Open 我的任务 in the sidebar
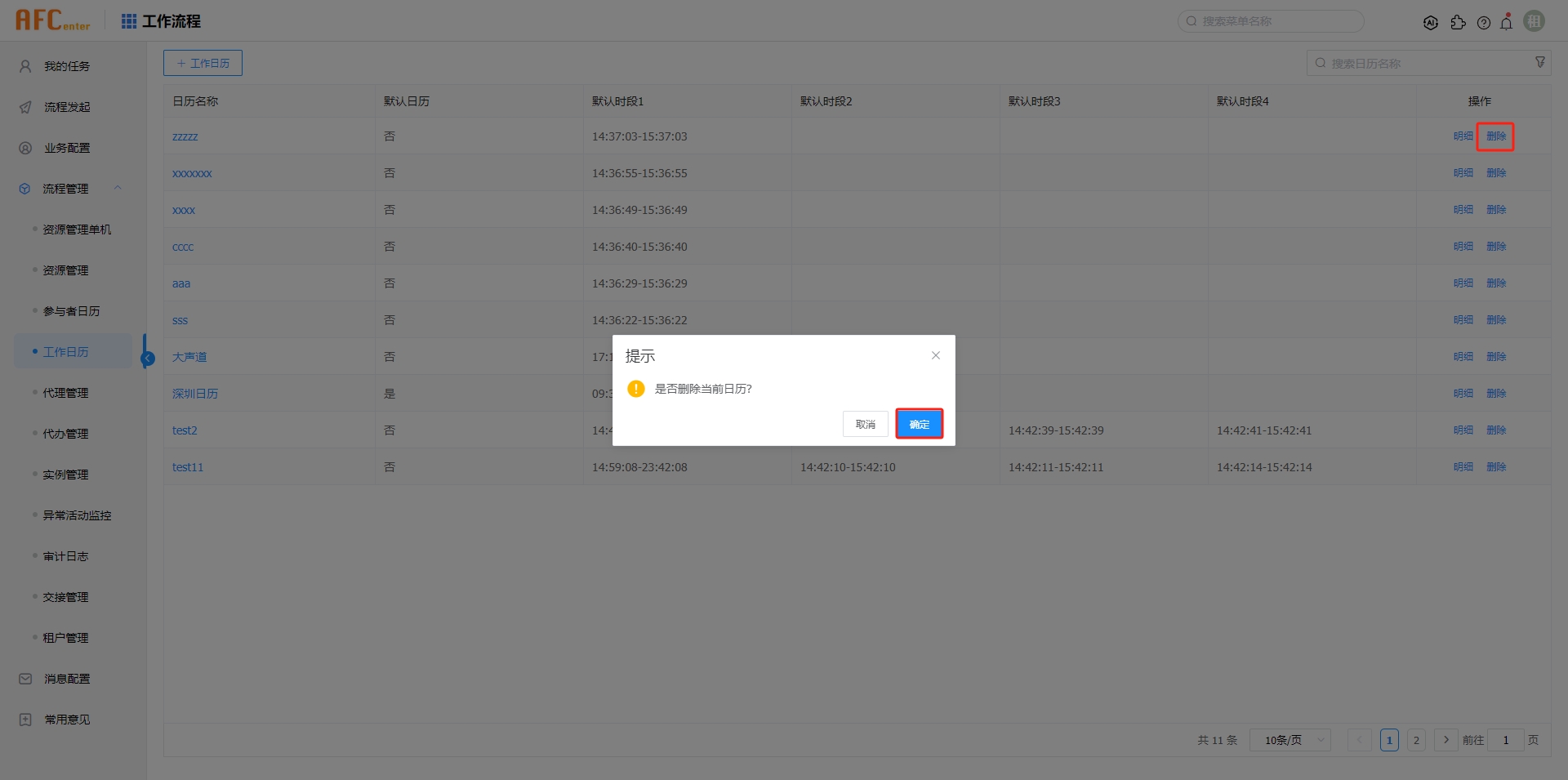The height and width of the screenshot is (780, 1568). 67,66
